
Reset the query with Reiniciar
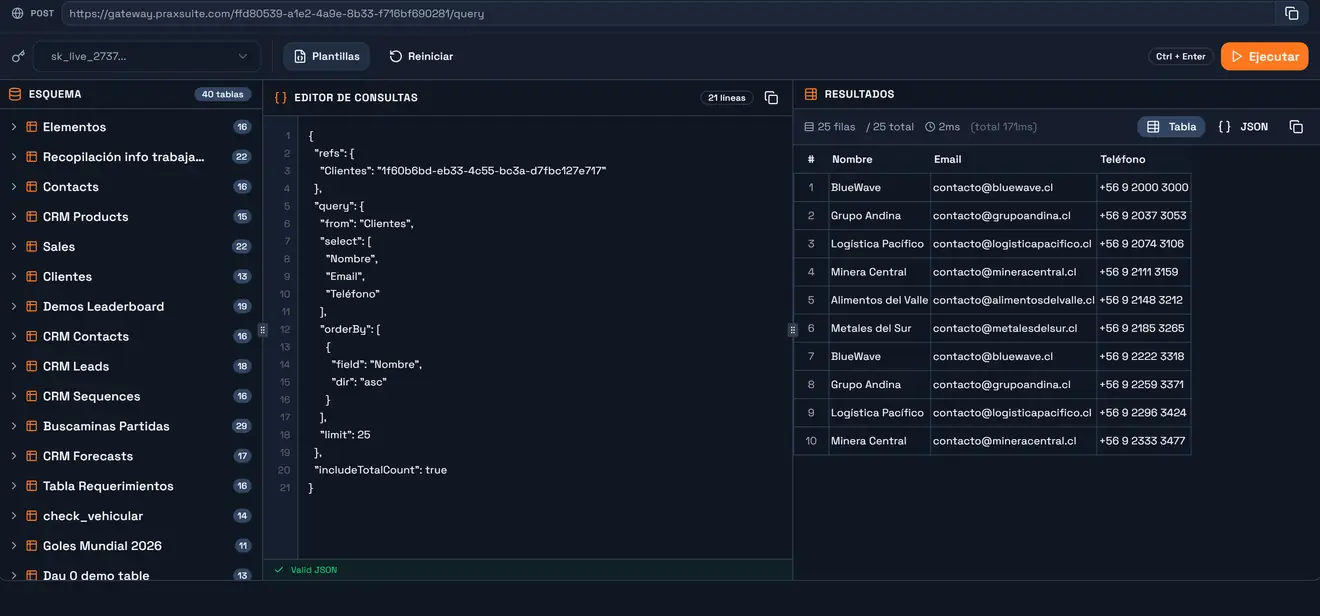[421, 56]
